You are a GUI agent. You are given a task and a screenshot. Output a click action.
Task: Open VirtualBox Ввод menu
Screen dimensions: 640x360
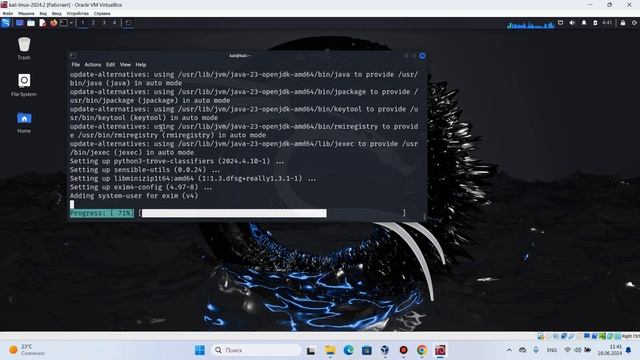[57, 13]
